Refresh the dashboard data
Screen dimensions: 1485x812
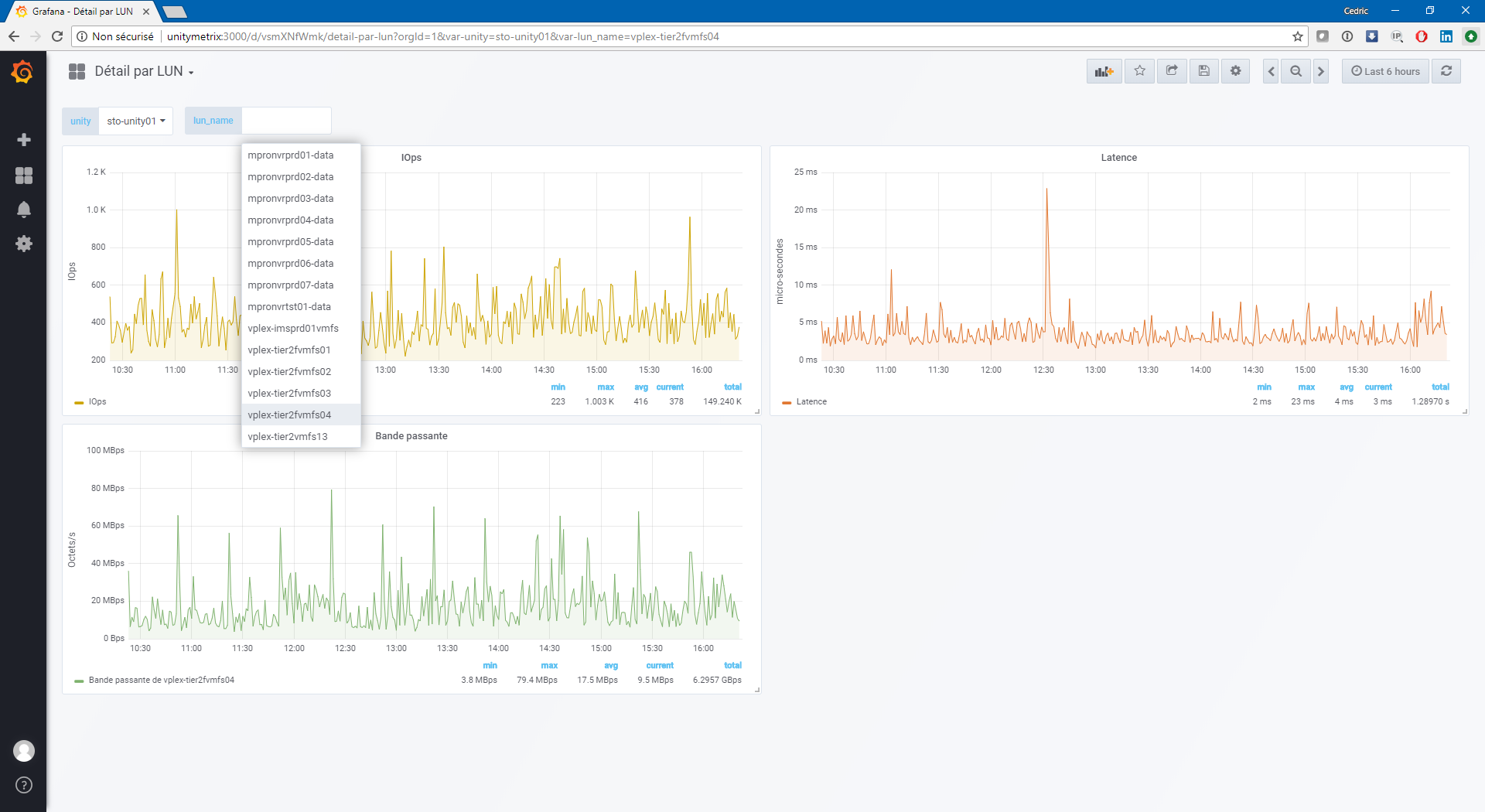pyautogui.click(x=1446, y=71)
